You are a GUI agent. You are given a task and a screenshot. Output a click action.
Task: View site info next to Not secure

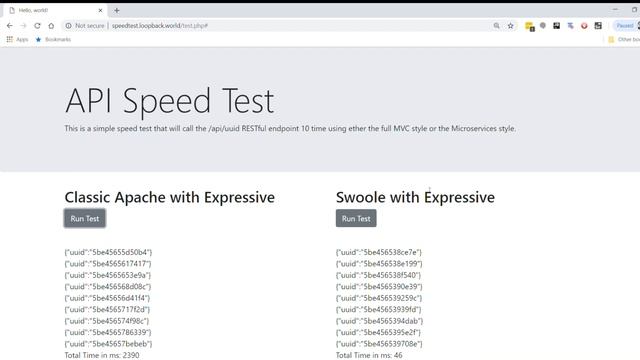[68, 26]
